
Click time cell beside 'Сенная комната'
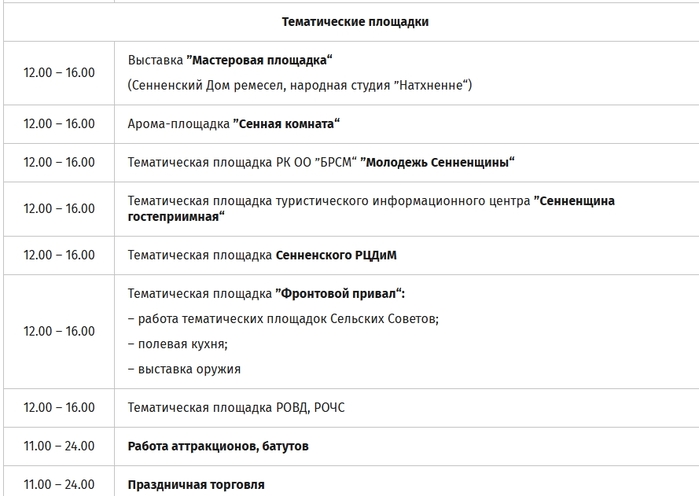tap(59, 124)
